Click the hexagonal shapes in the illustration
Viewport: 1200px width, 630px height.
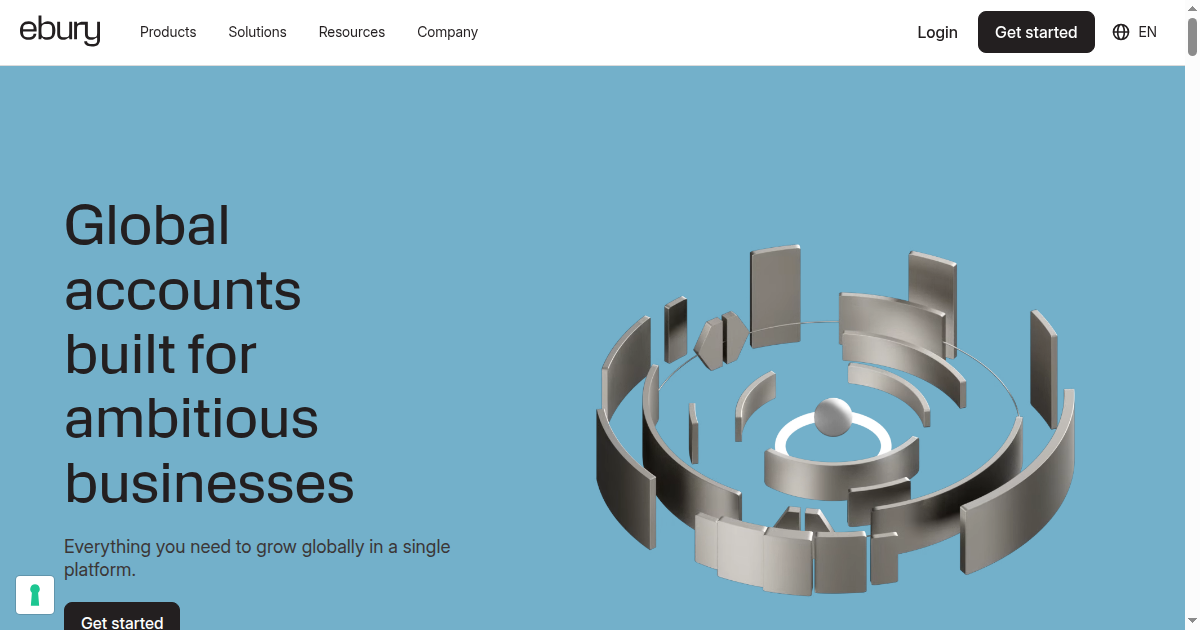tap(721, 339)
